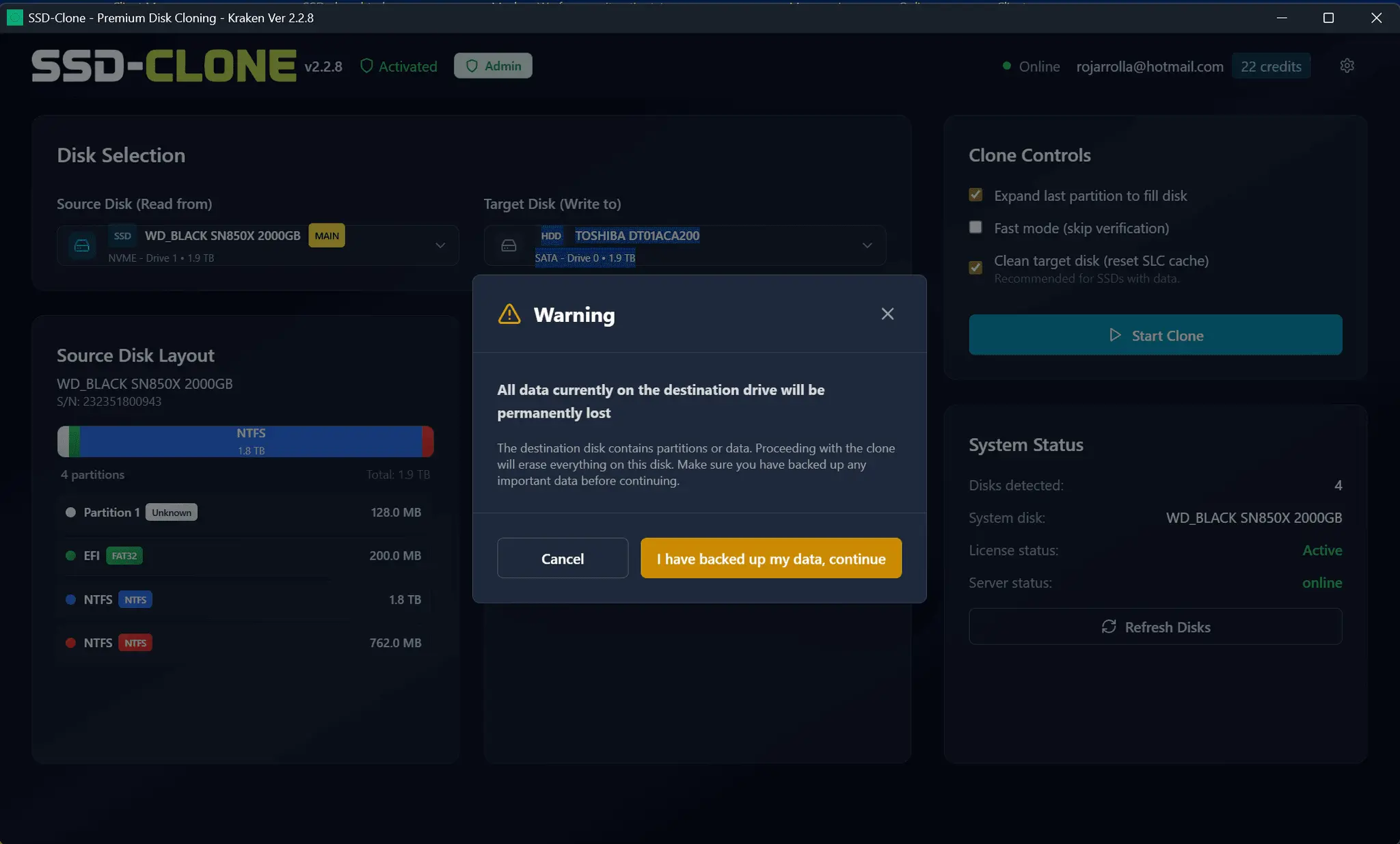Click the warning triangle icon in dialog
The image size is (1400, 844).
coord(509,314)
